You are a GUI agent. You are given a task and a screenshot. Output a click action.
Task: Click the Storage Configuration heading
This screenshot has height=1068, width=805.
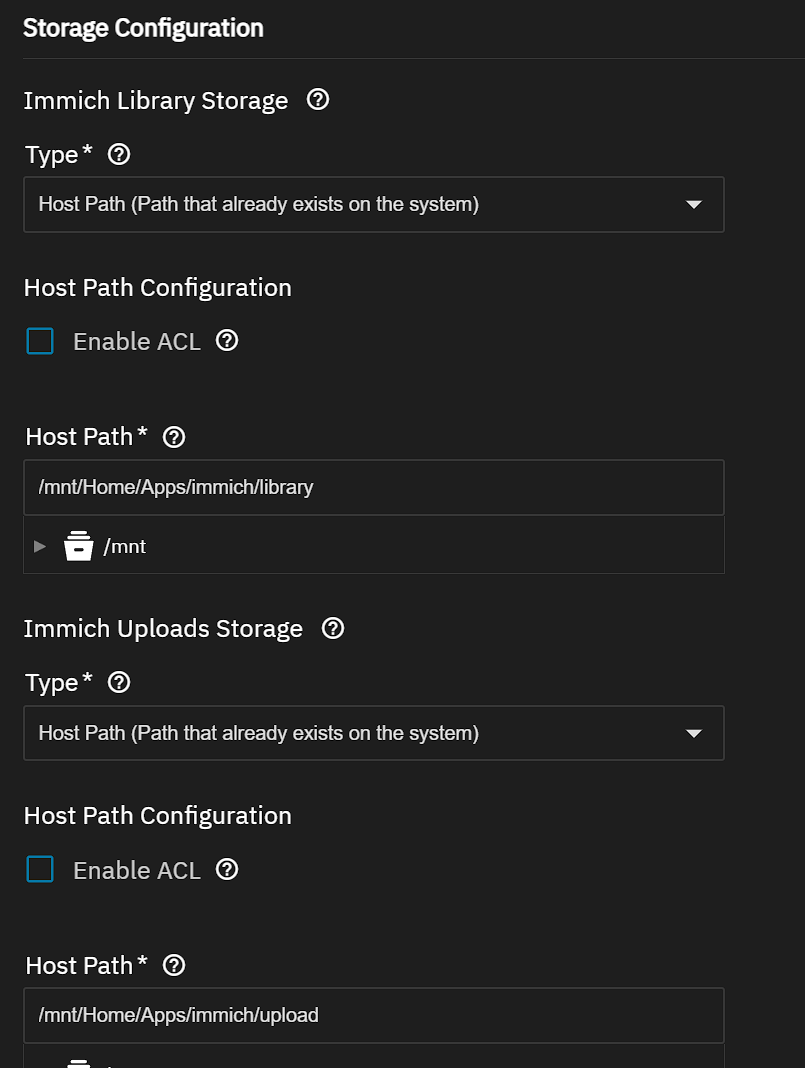pyautogui.click(x=143, y=29)
